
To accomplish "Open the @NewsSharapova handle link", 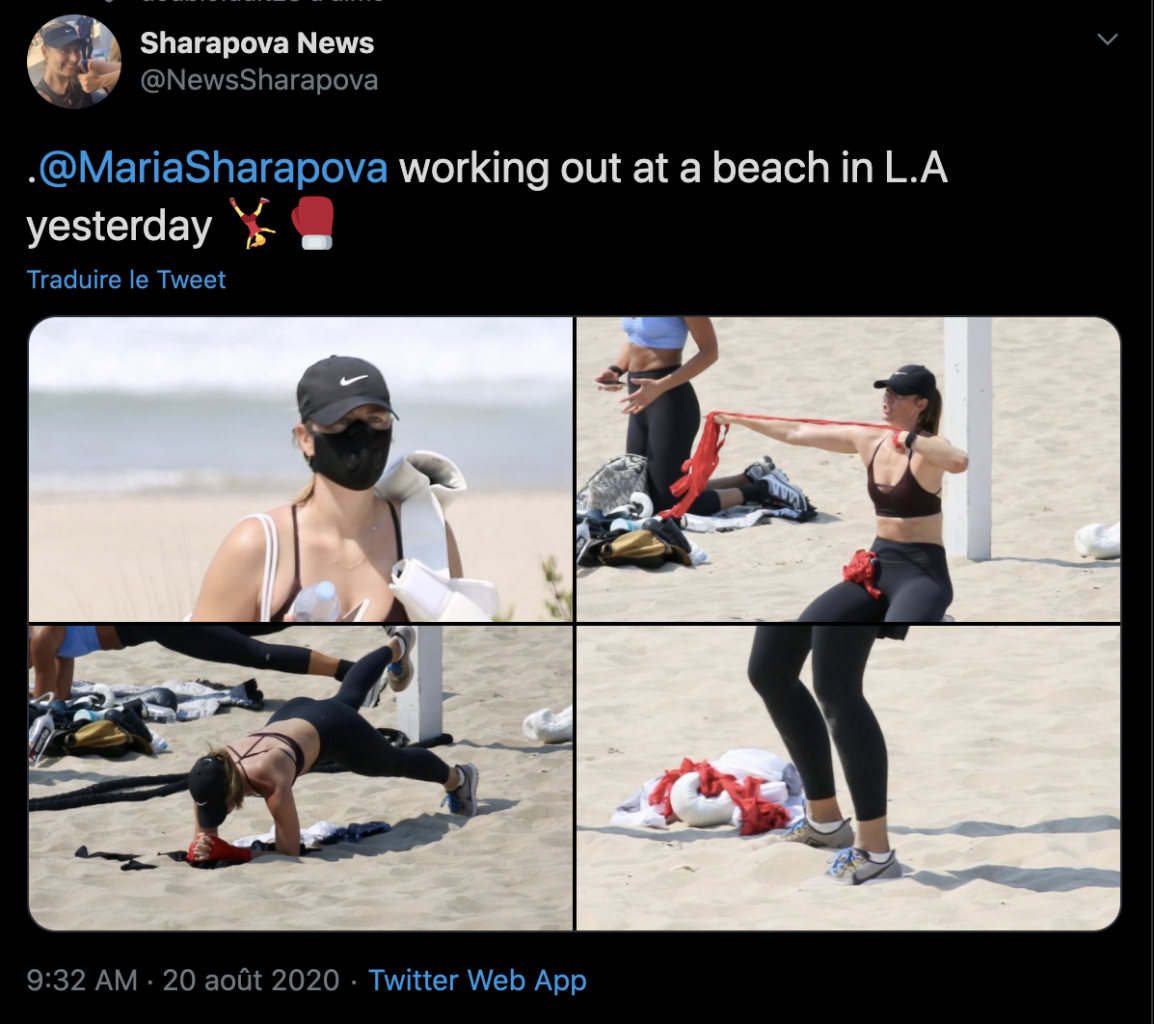I will click(x=259, y=80).
